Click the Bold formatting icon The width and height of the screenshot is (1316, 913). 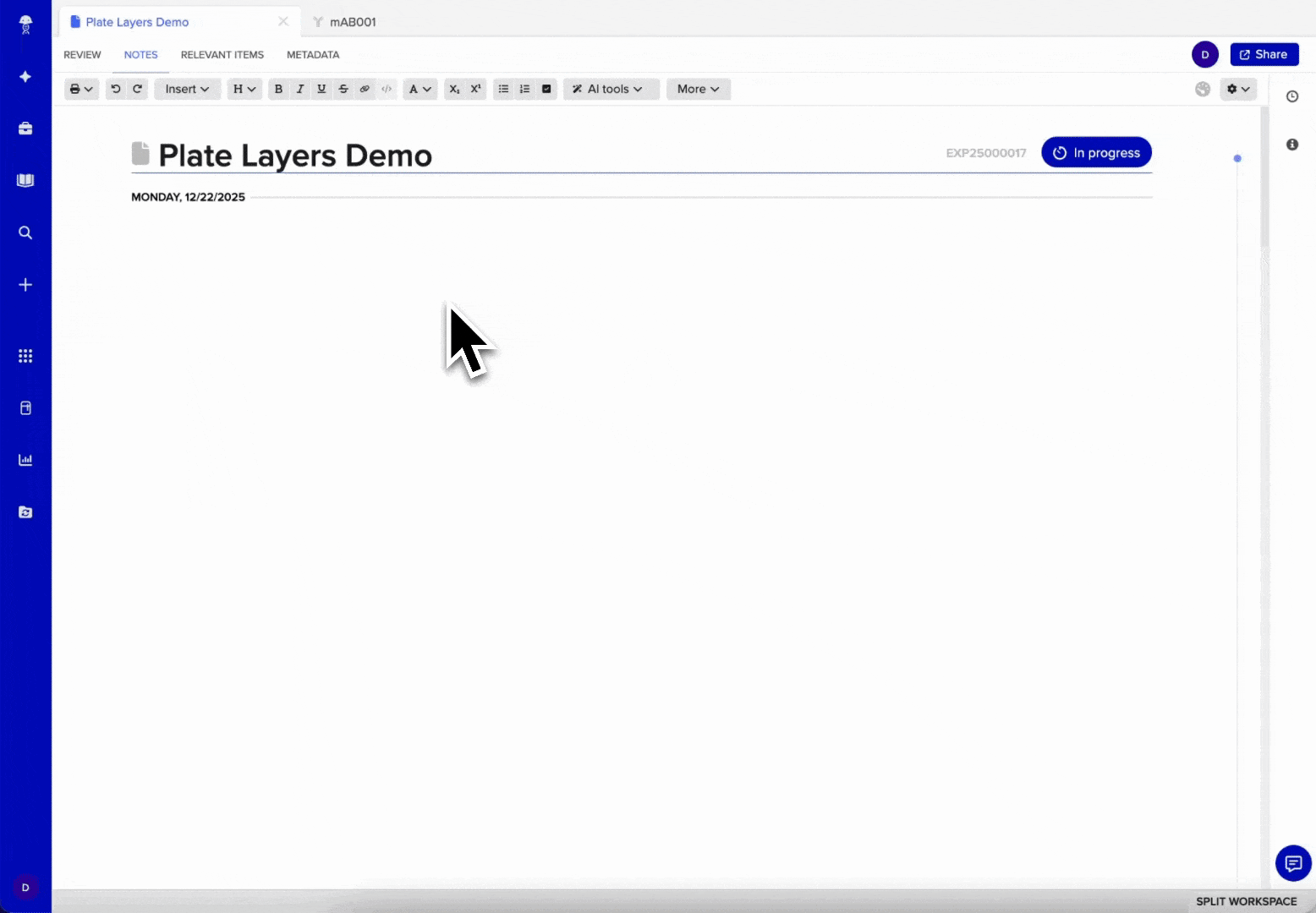278,89
